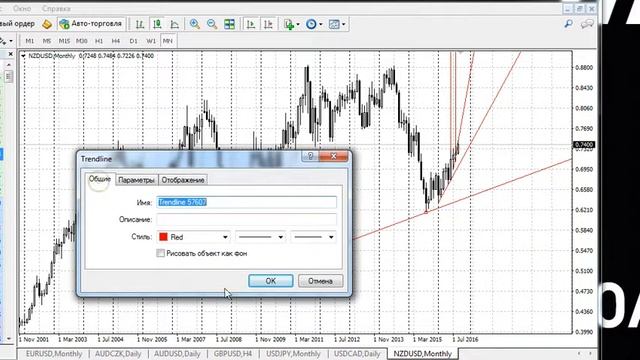The width and height of the screenshot is (640, 360).
Task: Expand the indicators dropdown arrow
Action: 298,24
